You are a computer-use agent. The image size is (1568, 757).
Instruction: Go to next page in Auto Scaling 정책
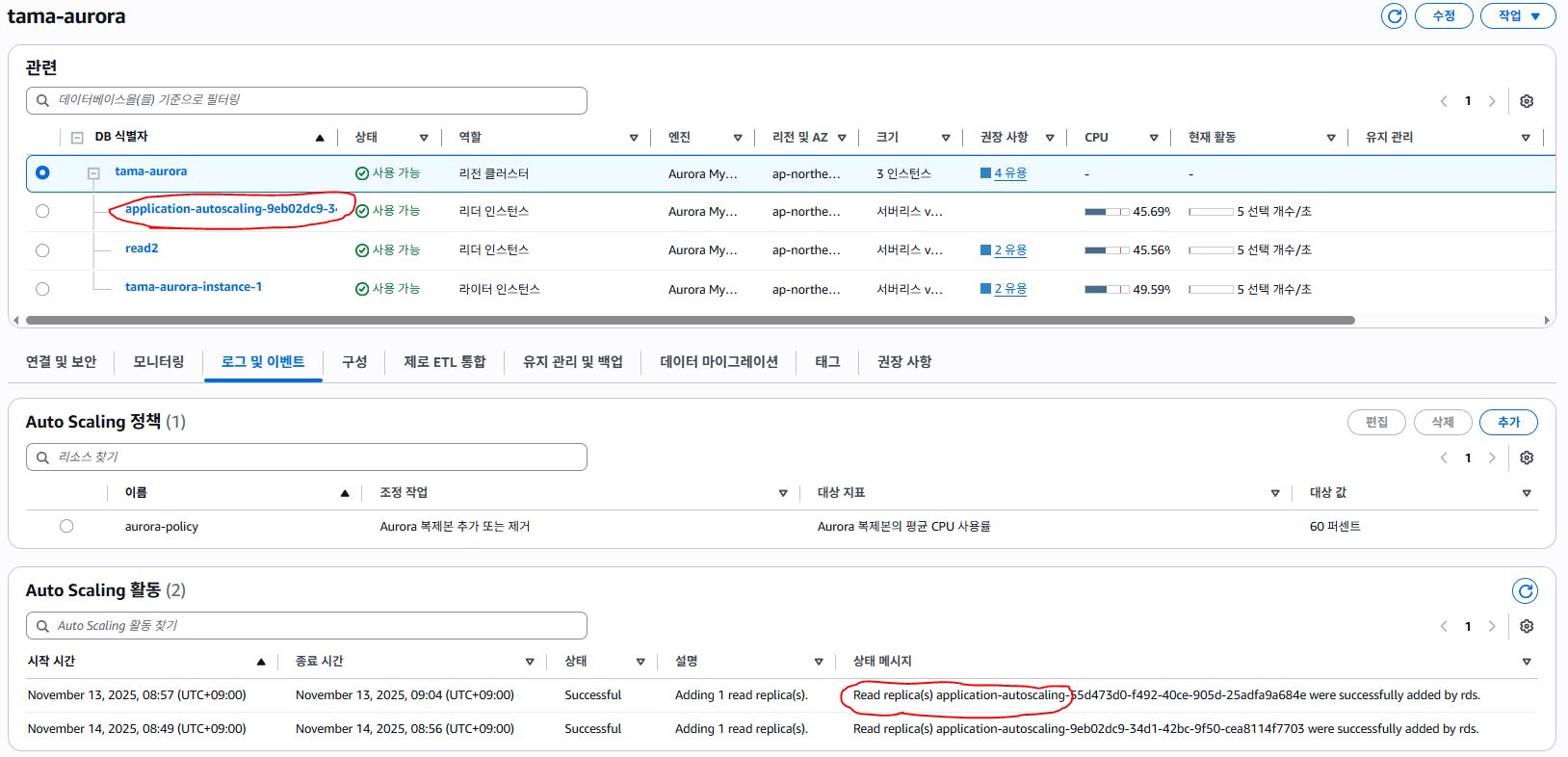click(x=1492, y=457)
